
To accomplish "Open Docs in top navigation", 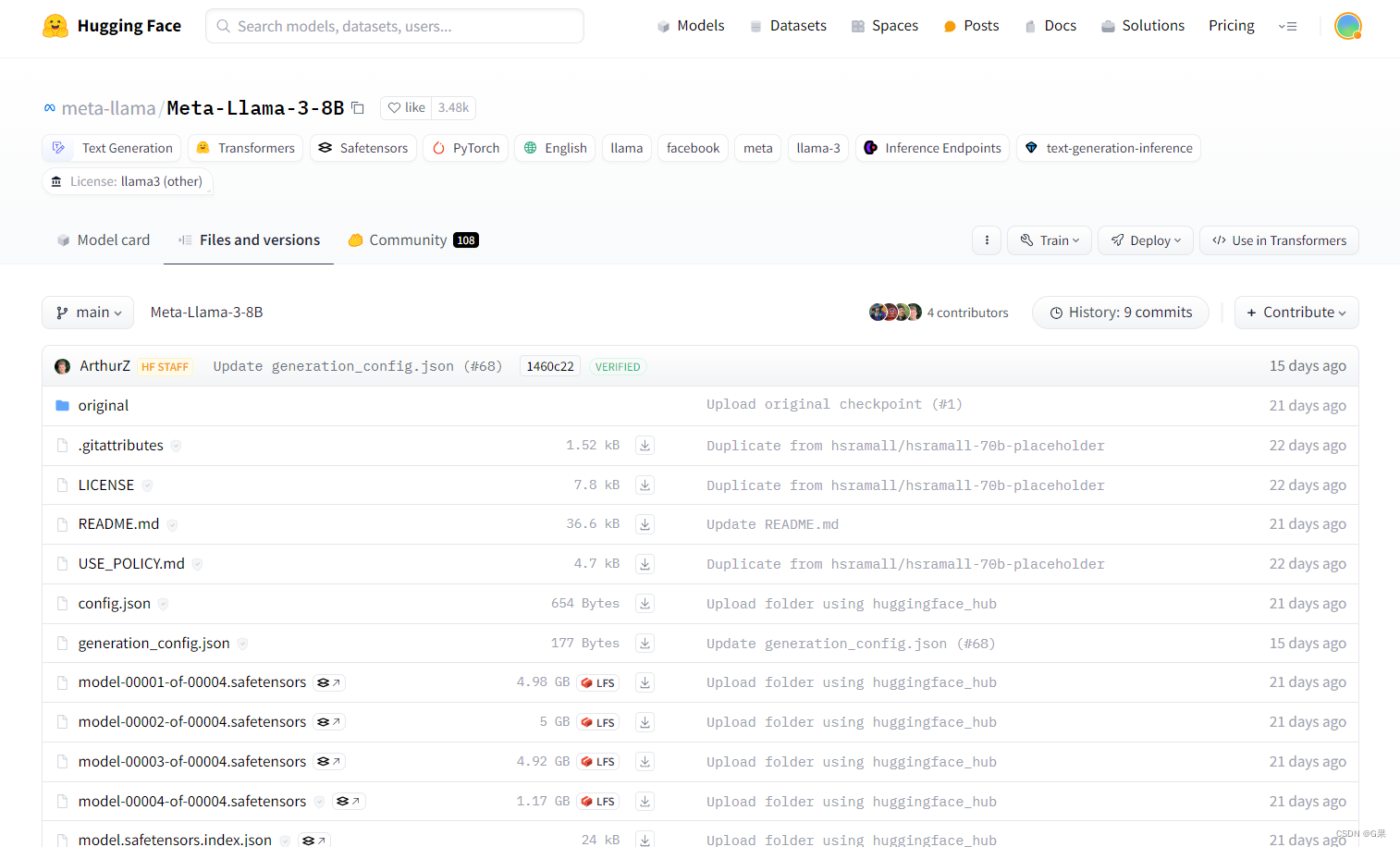I will point(1050,26).
